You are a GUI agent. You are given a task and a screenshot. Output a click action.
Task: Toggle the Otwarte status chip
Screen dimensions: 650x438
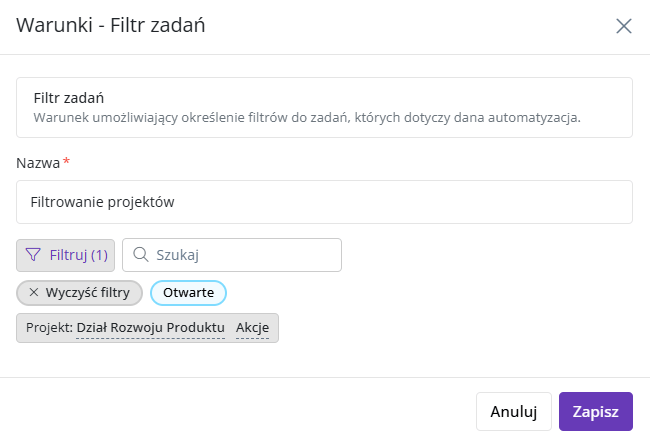[188, 293]
